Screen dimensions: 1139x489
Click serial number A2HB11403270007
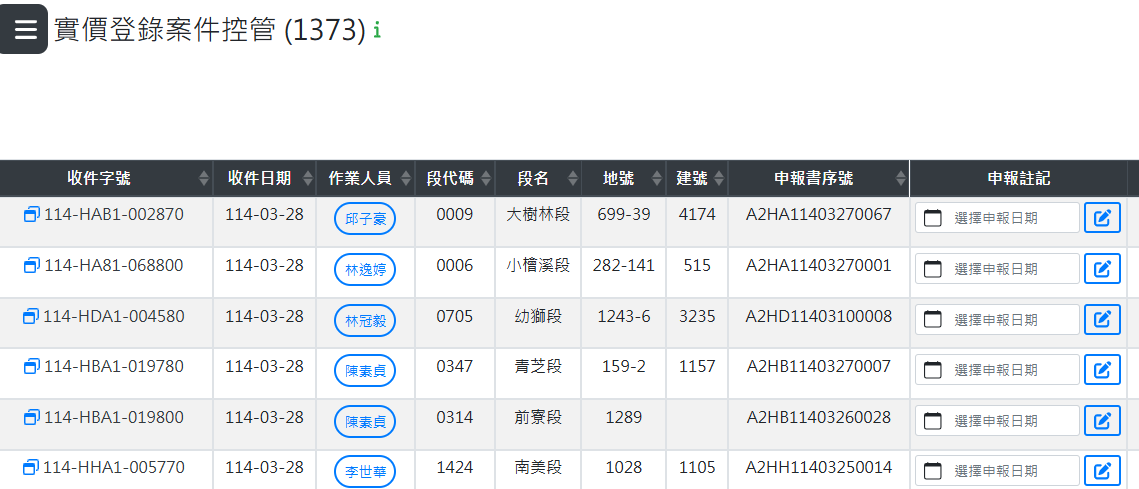[818, 366]
